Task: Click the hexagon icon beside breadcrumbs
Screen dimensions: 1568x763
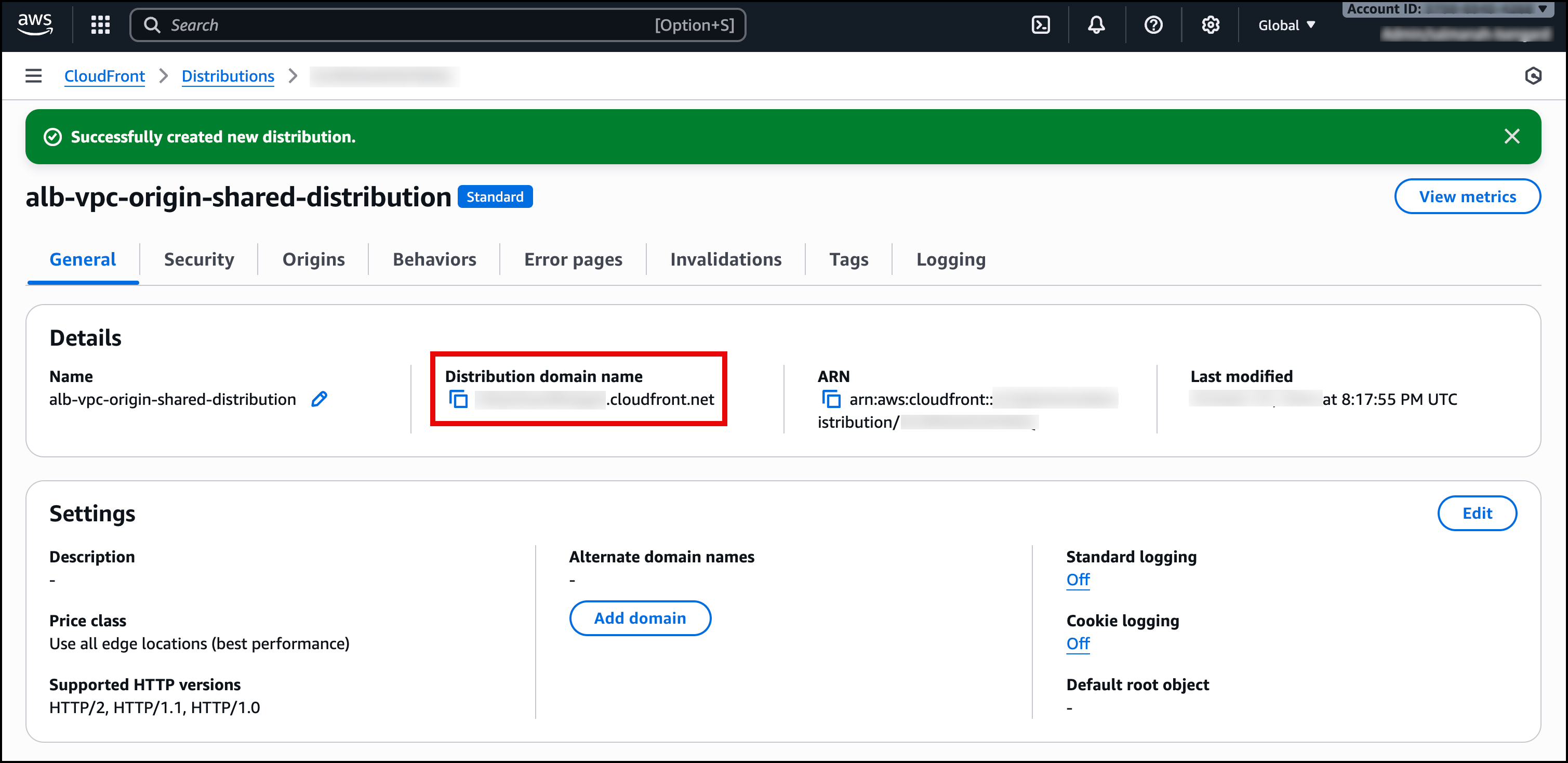Action: point(1533,75)
